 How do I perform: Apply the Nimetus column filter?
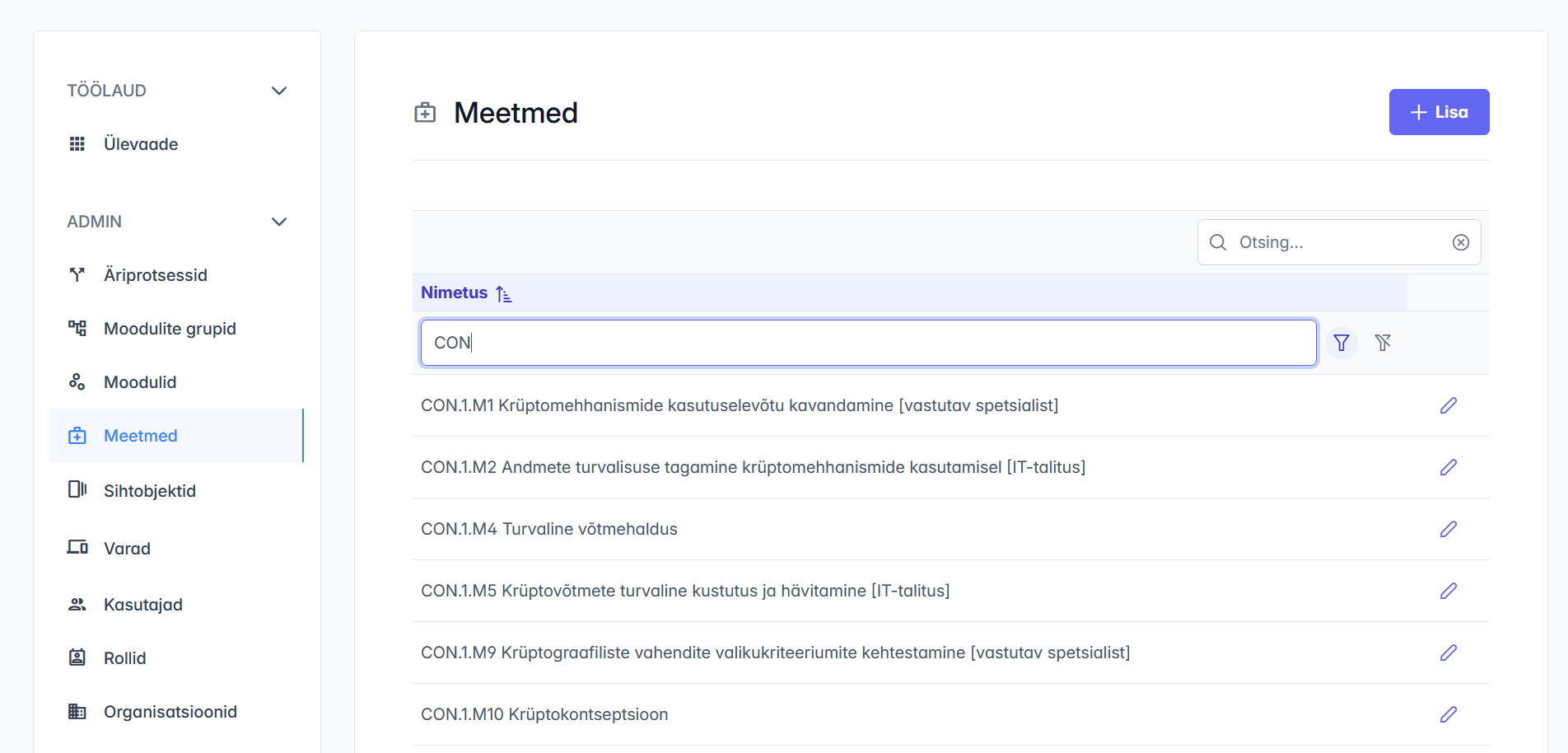coord(1342,343)
